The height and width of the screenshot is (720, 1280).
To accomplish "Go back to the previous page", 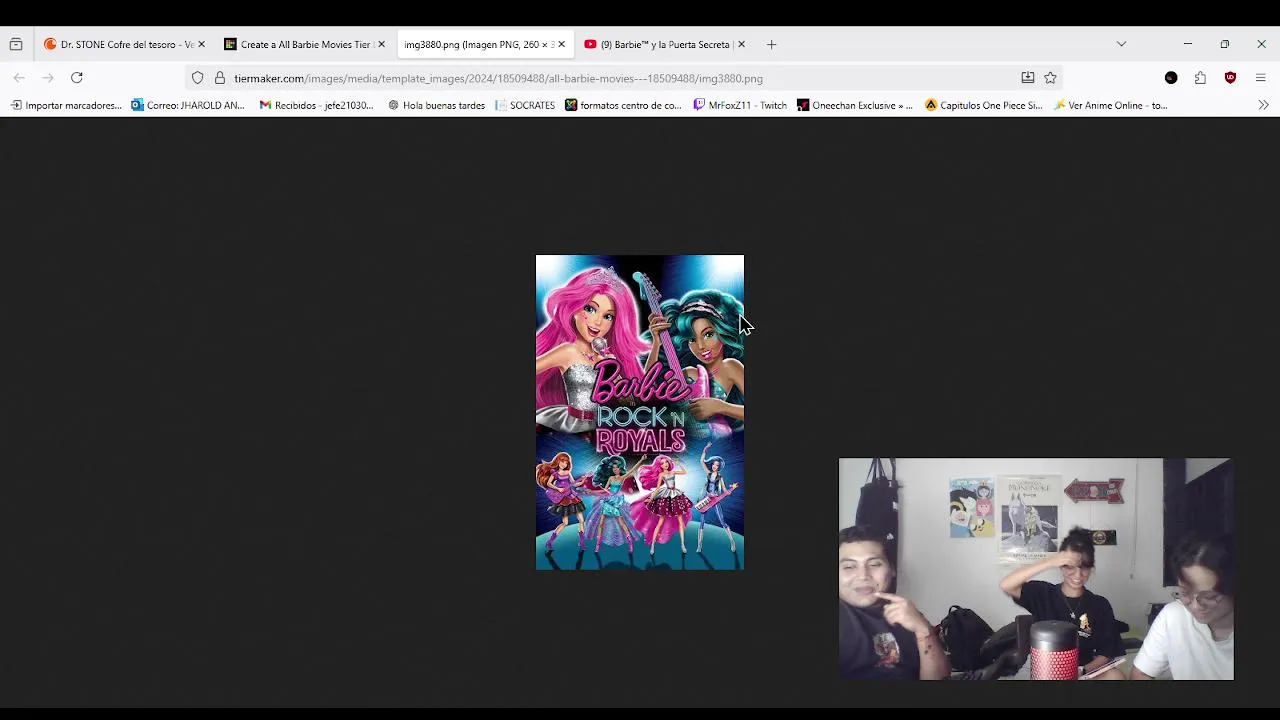I will tap(19, 78).
